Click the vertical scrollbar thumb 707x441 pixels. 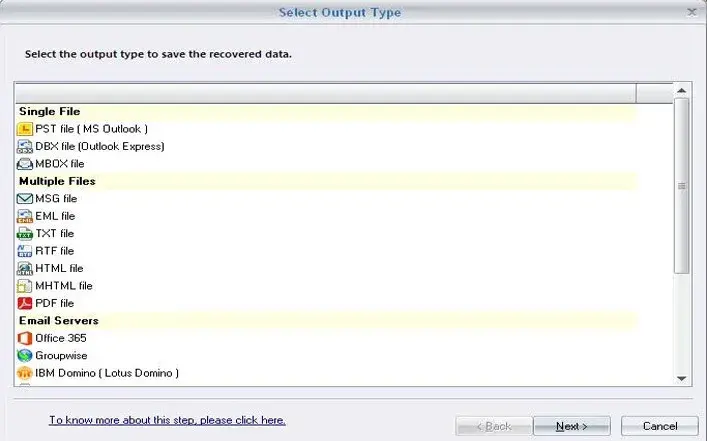[682, 186]
